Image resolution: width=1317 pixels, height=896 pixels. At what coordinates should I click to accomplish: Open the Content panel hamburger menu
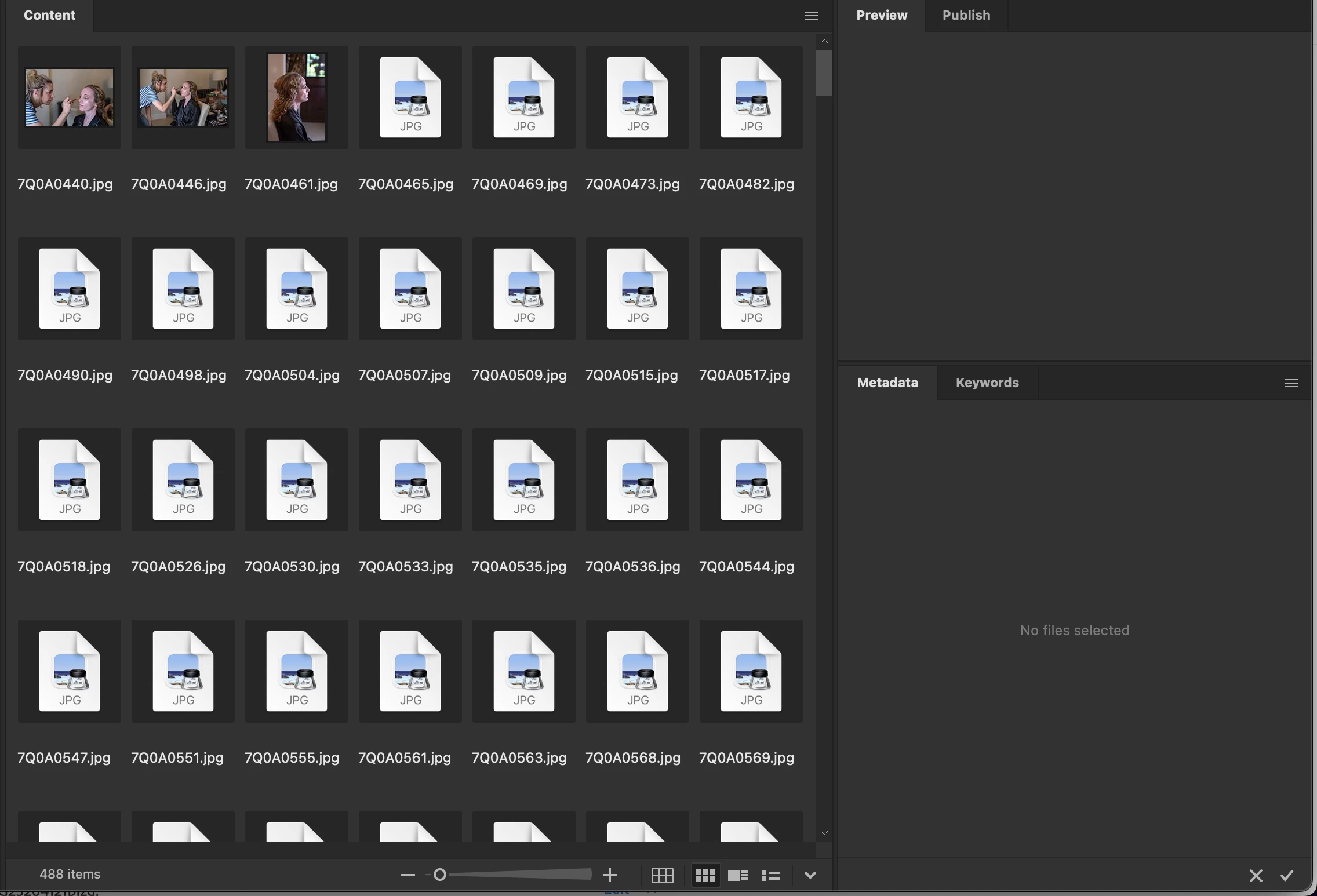tap(812, 16)
